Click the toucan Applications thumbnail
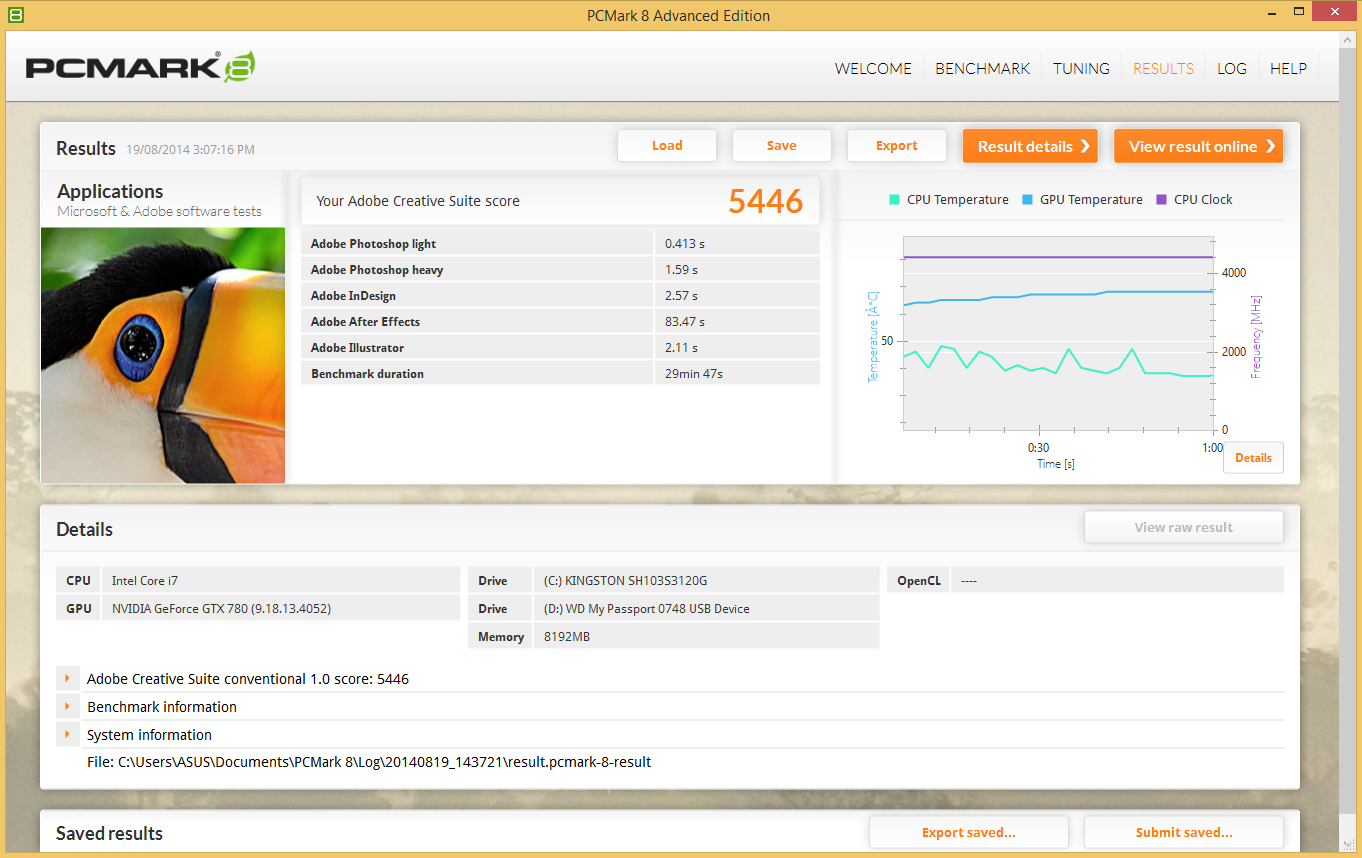This screenshot has width=1362, height=858. [x=163, y=355]
